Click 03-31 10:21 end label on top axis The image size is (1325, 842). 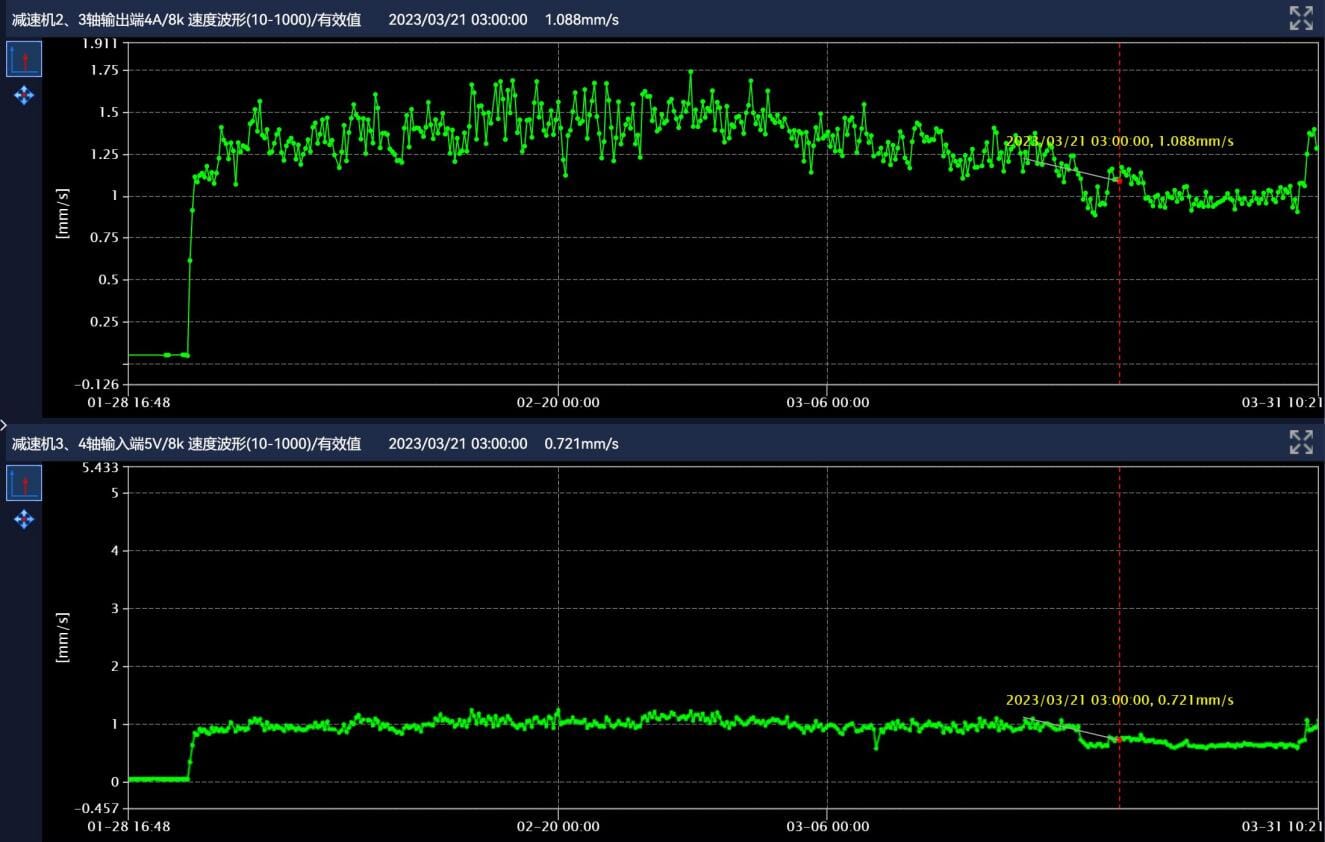1281,402
